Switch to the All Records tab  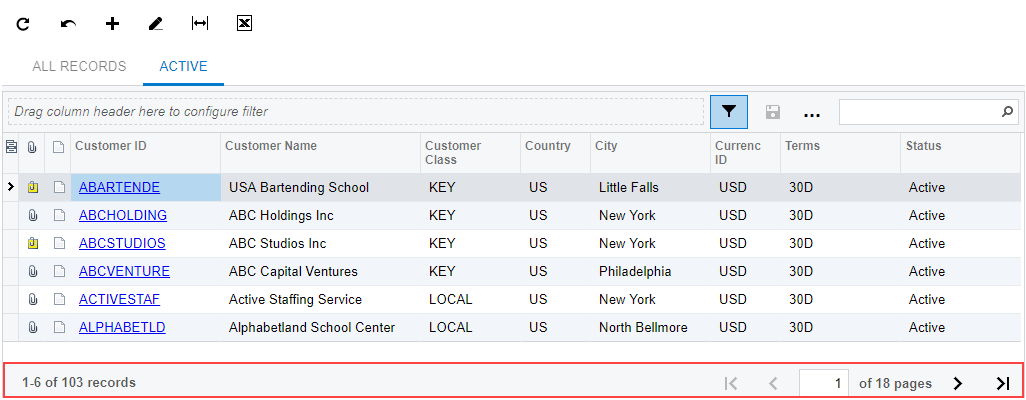coord(79,67)
